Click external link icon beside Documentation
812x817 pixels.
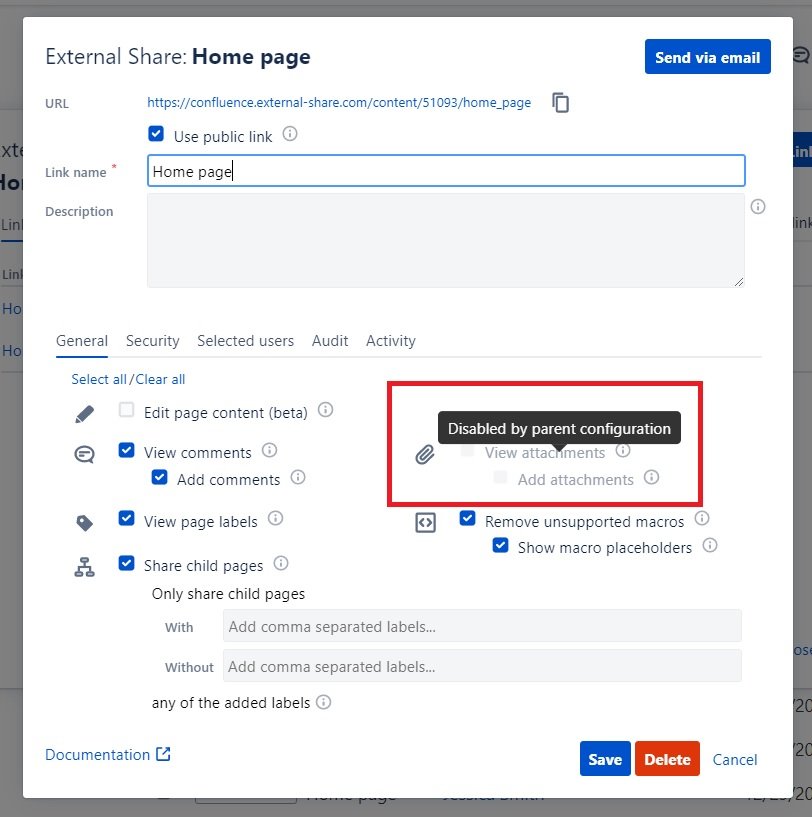pos(163,754)
